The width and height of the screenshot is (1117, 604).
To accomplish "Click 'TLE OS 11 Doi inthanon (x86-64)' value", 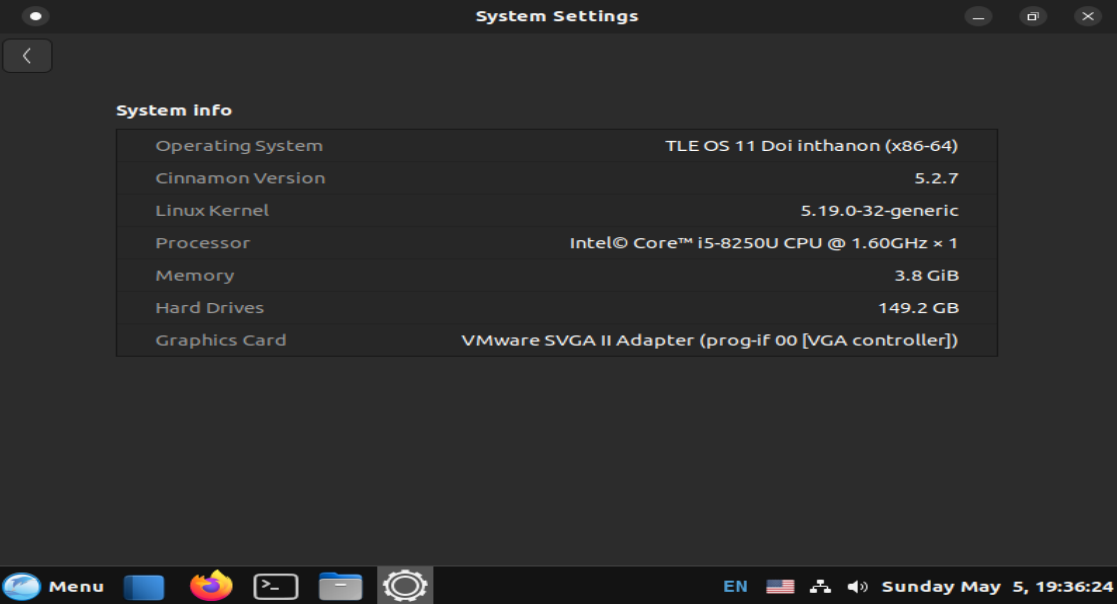I will click(x=811, y=146).
